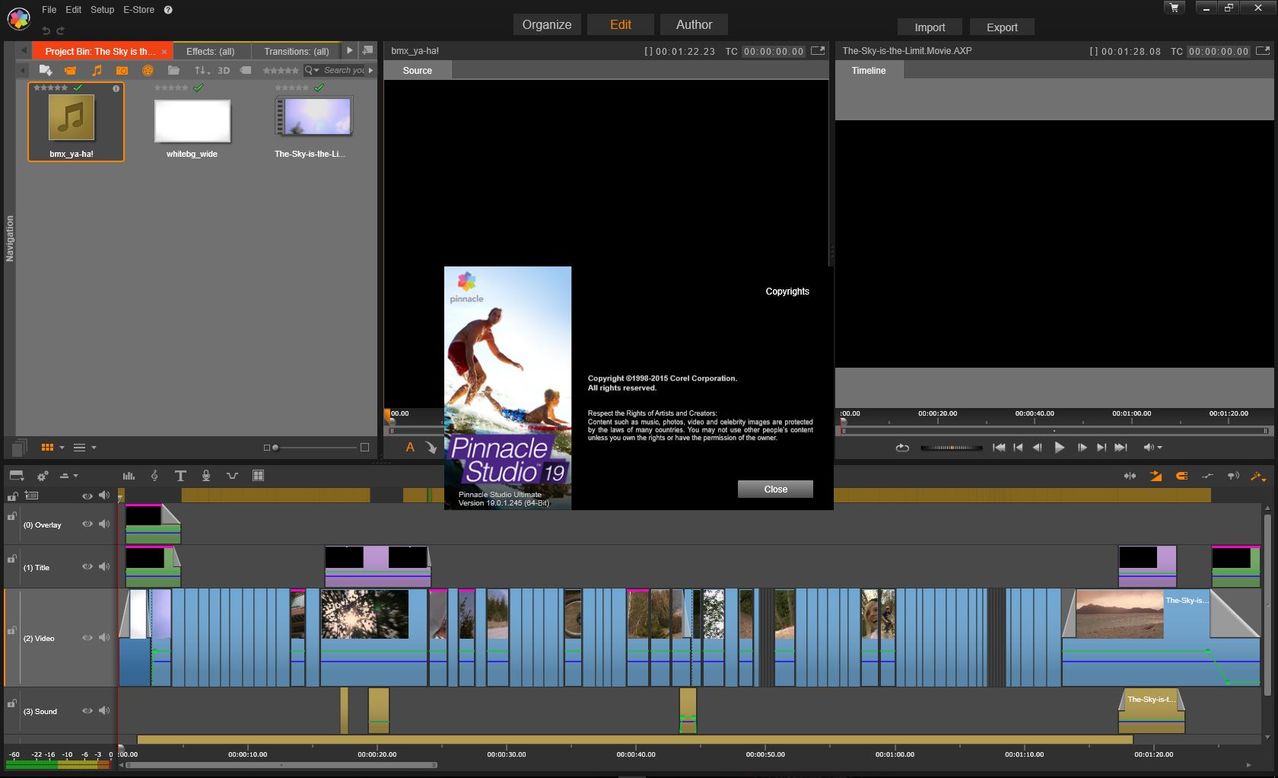1278x778 pixels.
Task: Open the search options magnifier dropdown
Action: point(313,70)
